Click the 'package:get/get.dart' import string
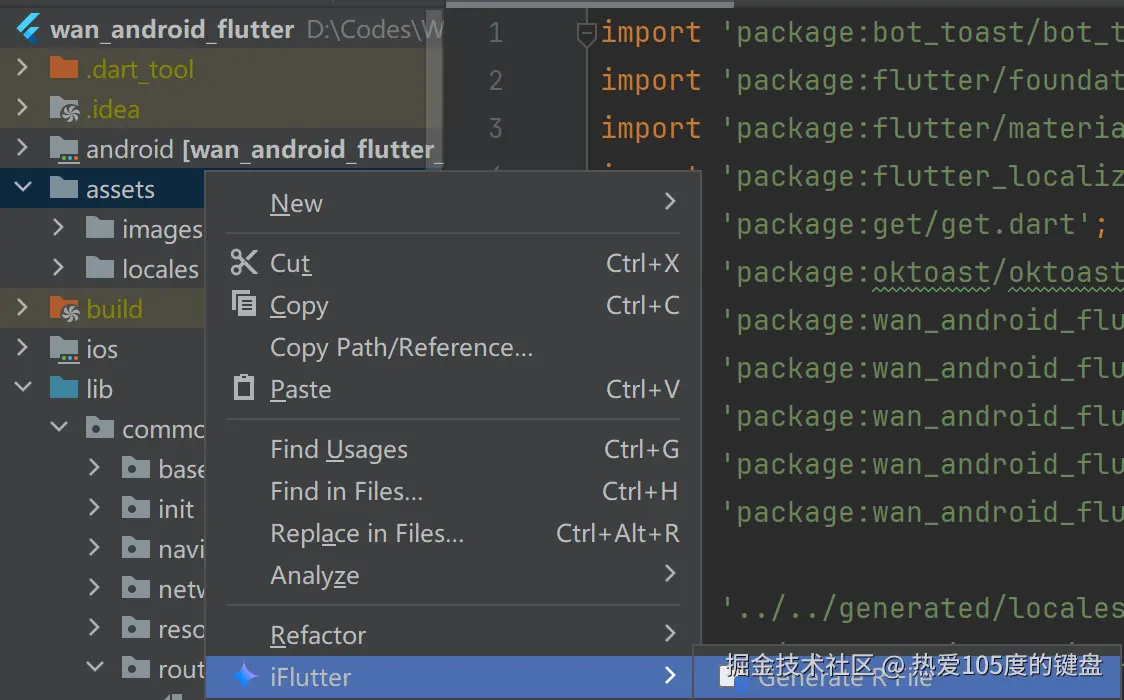 tap(907, 225)
